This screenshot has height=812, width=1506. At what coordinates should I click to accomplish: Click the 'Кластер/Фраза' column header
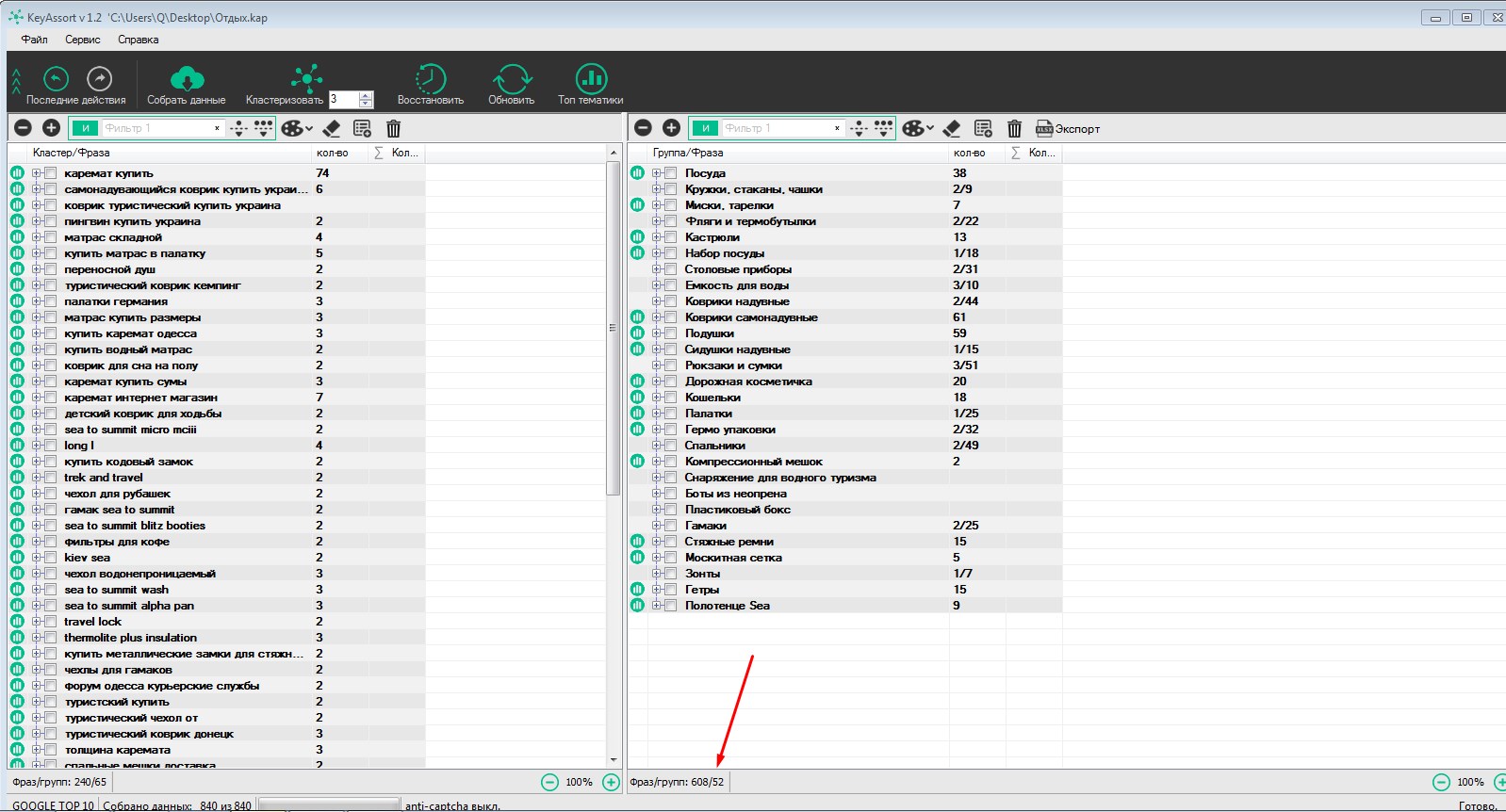point(72,153)
